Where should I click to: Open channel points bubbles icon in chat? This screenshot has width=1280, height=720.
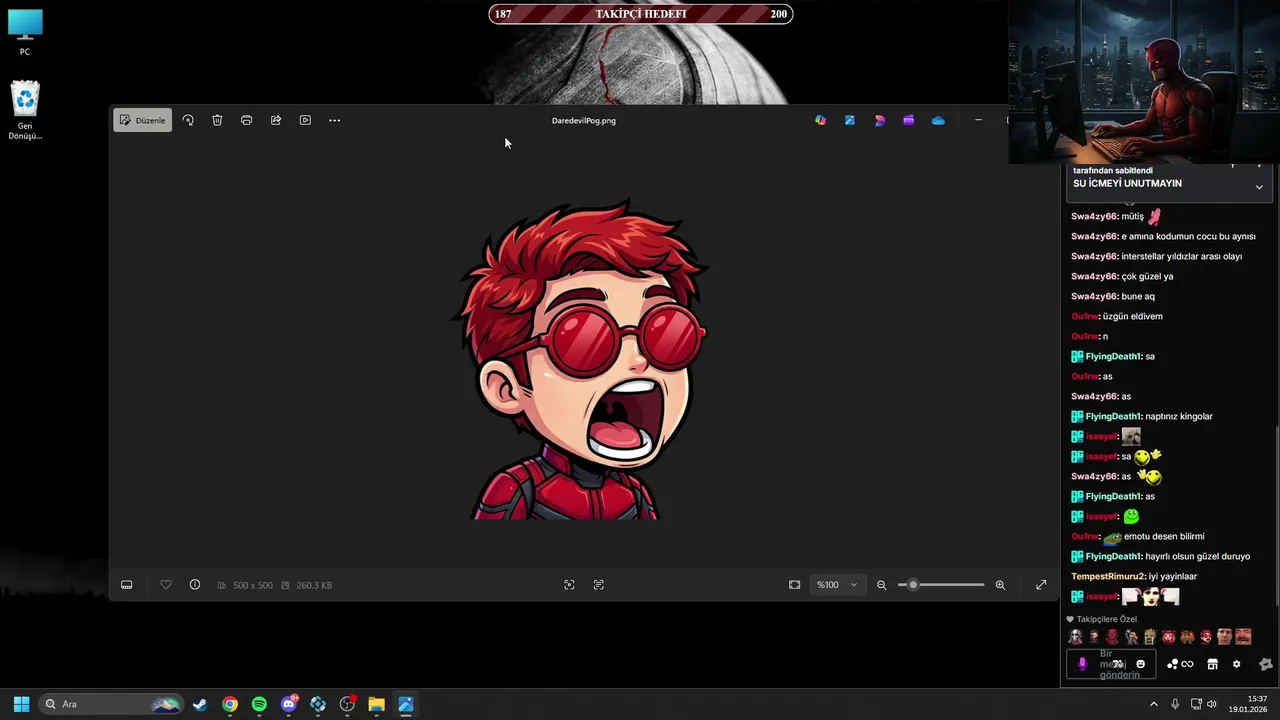(x=1172, y=664)
